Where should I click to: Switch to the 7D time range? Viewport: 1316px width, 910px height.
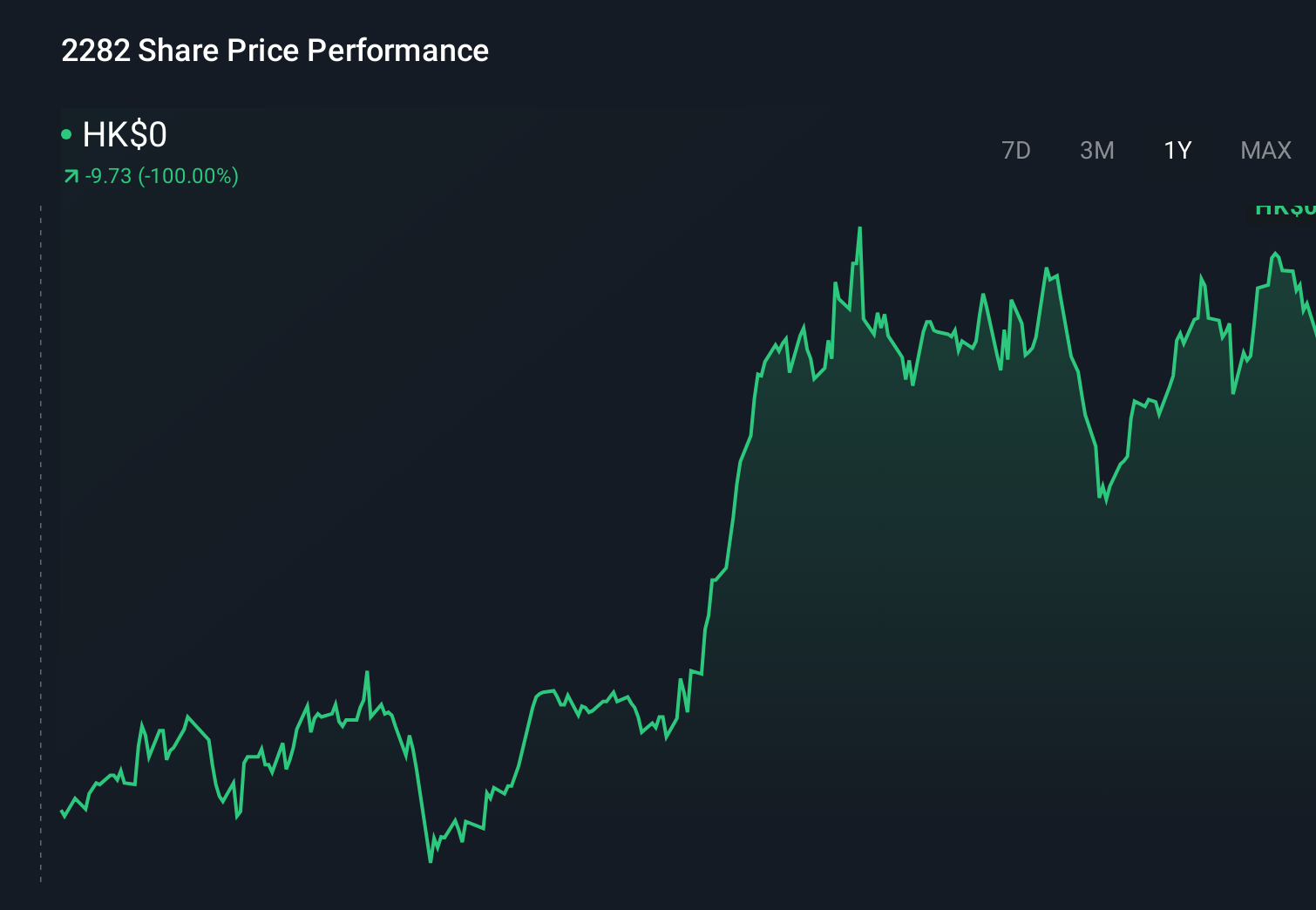pyautogui.click(x=1017, y=150)
